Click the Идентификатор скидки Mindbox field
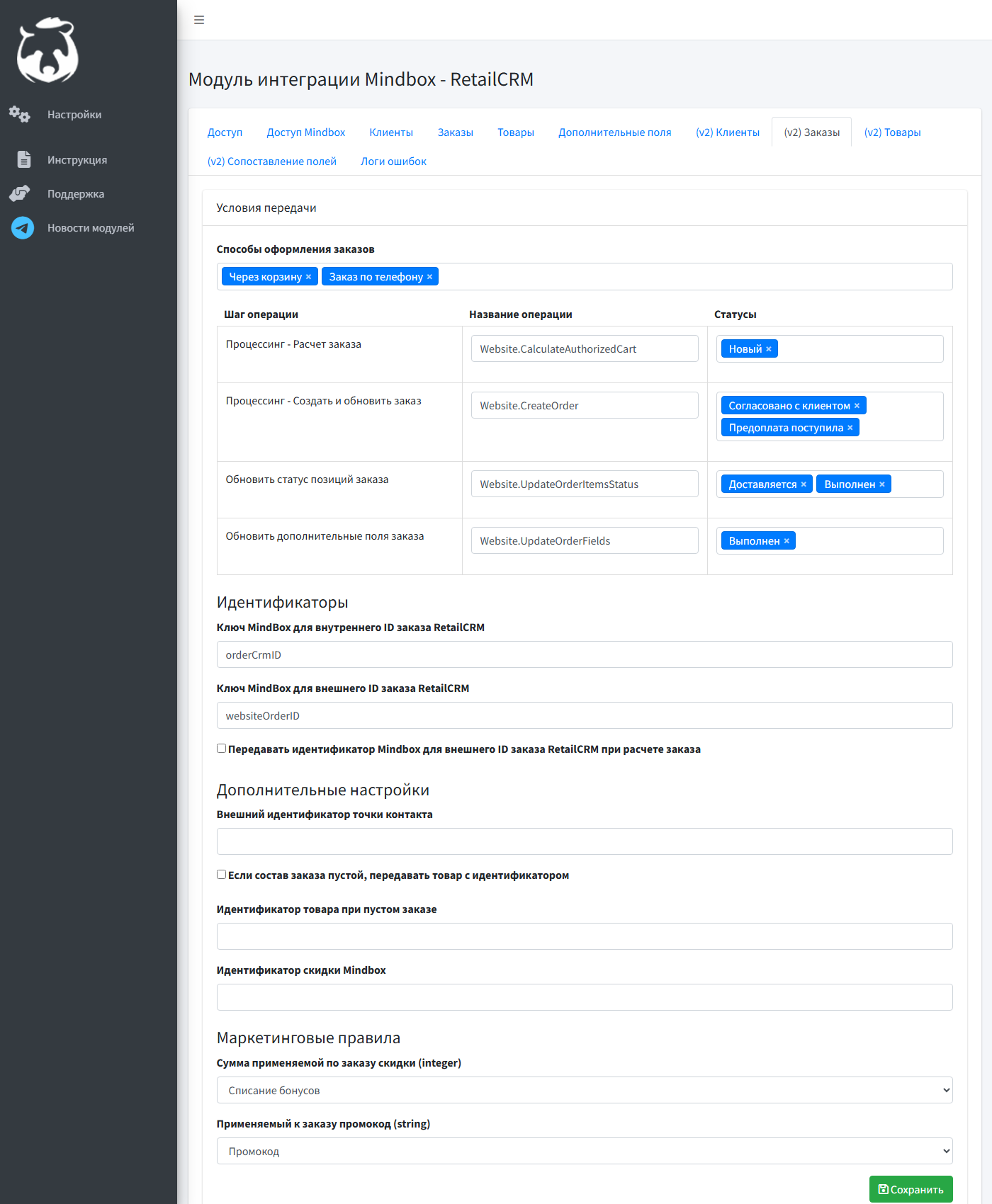 click(x=585, y=997)
